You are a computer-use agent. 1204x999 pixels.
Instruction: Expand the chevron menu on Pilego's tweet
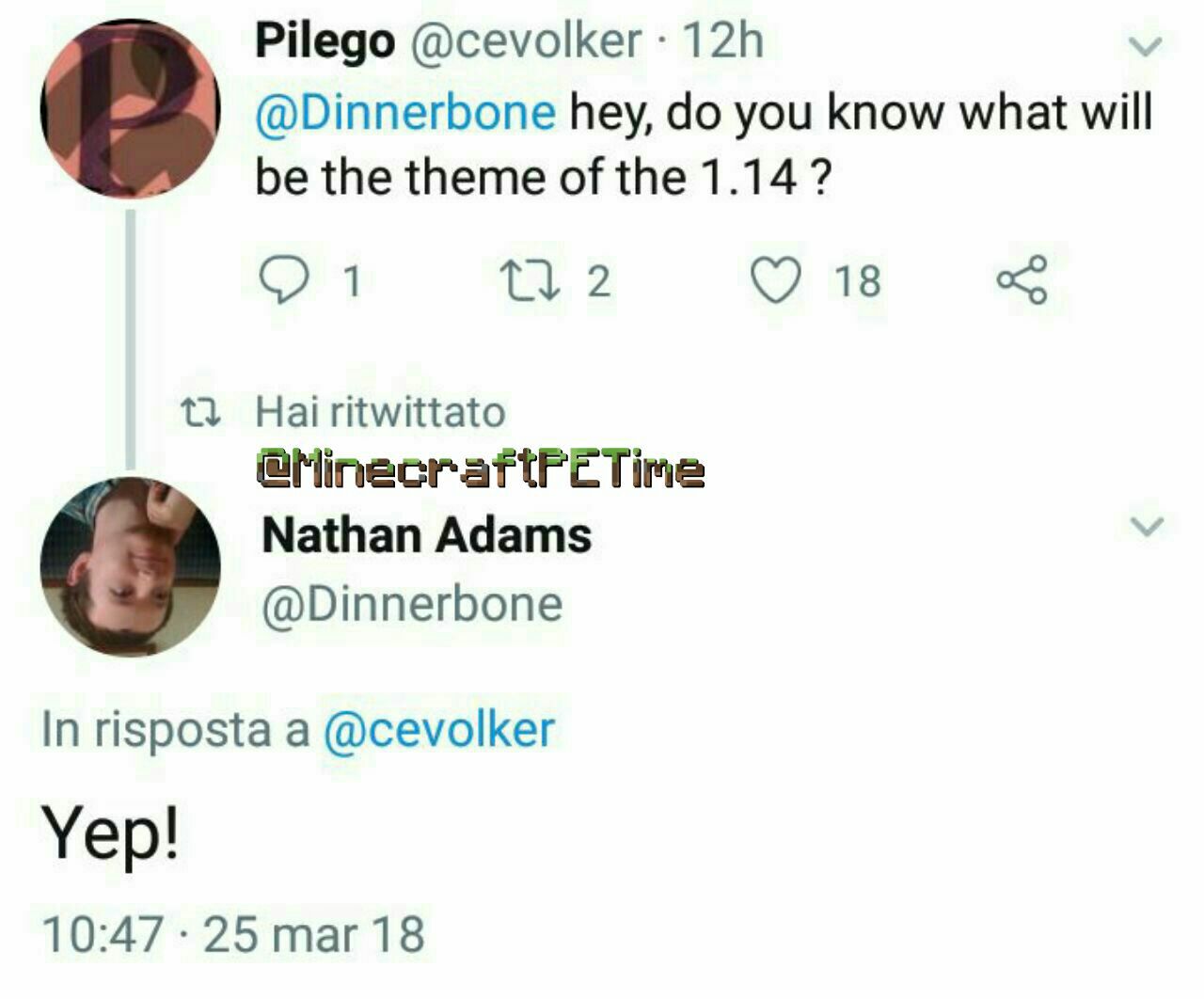coord(1146,45)
